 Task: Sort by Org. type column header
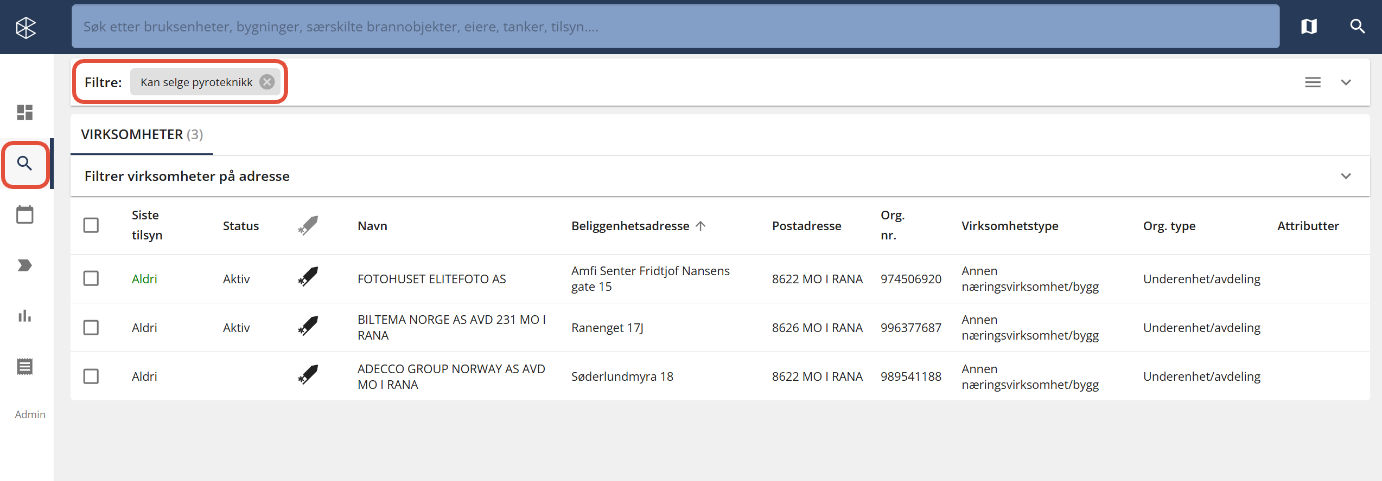click(x=1169, y=226)
